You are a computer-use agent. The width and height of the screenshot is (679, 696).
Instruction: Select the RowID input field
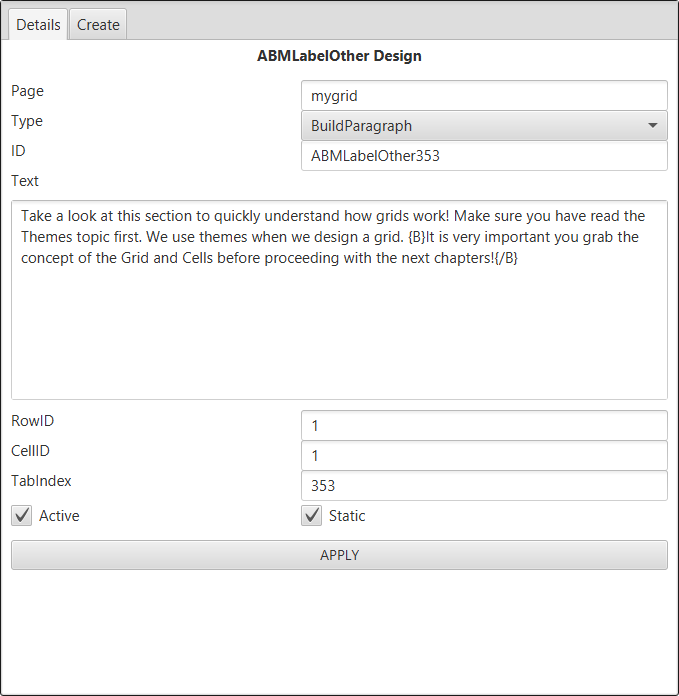coord(484,426)
